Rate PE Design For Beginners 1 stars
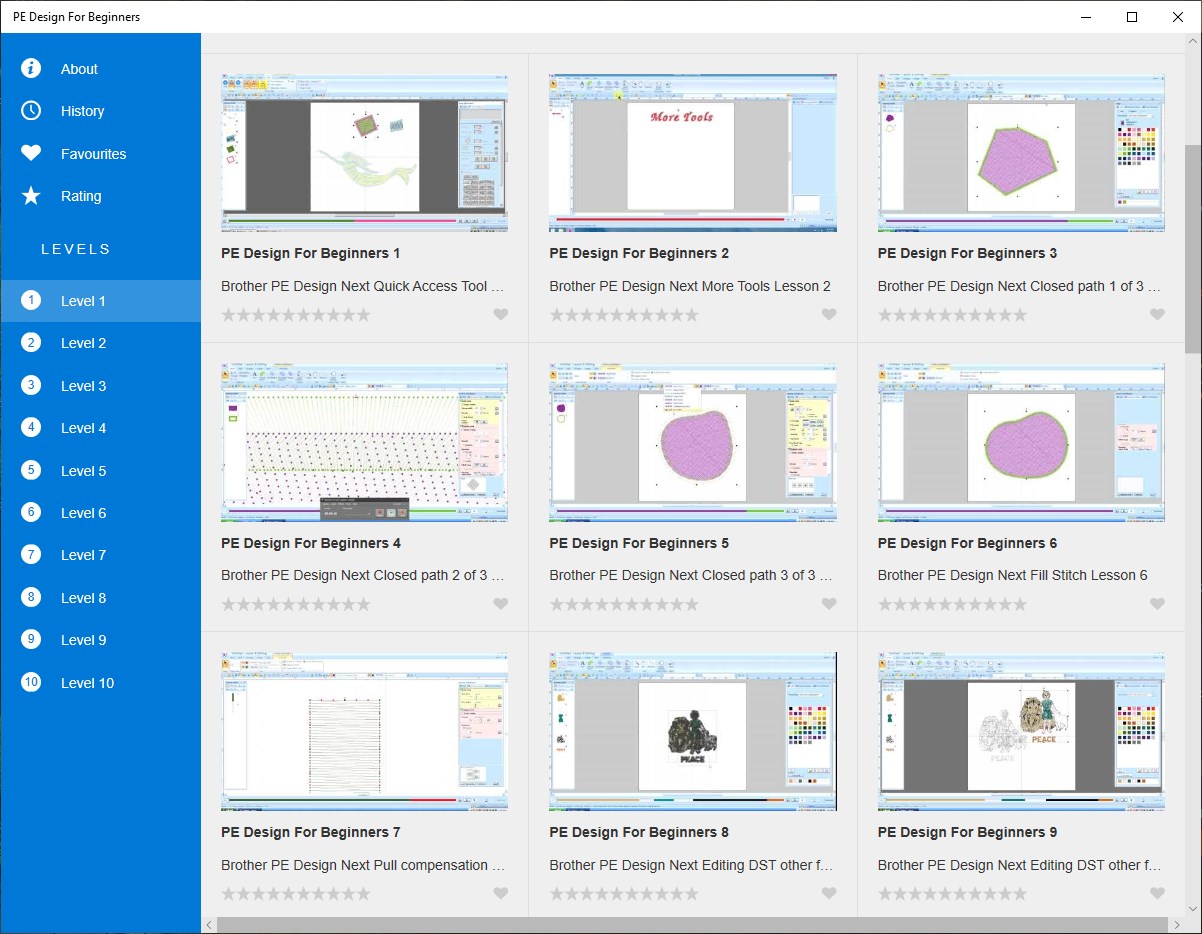The width and height of the screenshot is (1202, 934). click(x=296, y=315)
